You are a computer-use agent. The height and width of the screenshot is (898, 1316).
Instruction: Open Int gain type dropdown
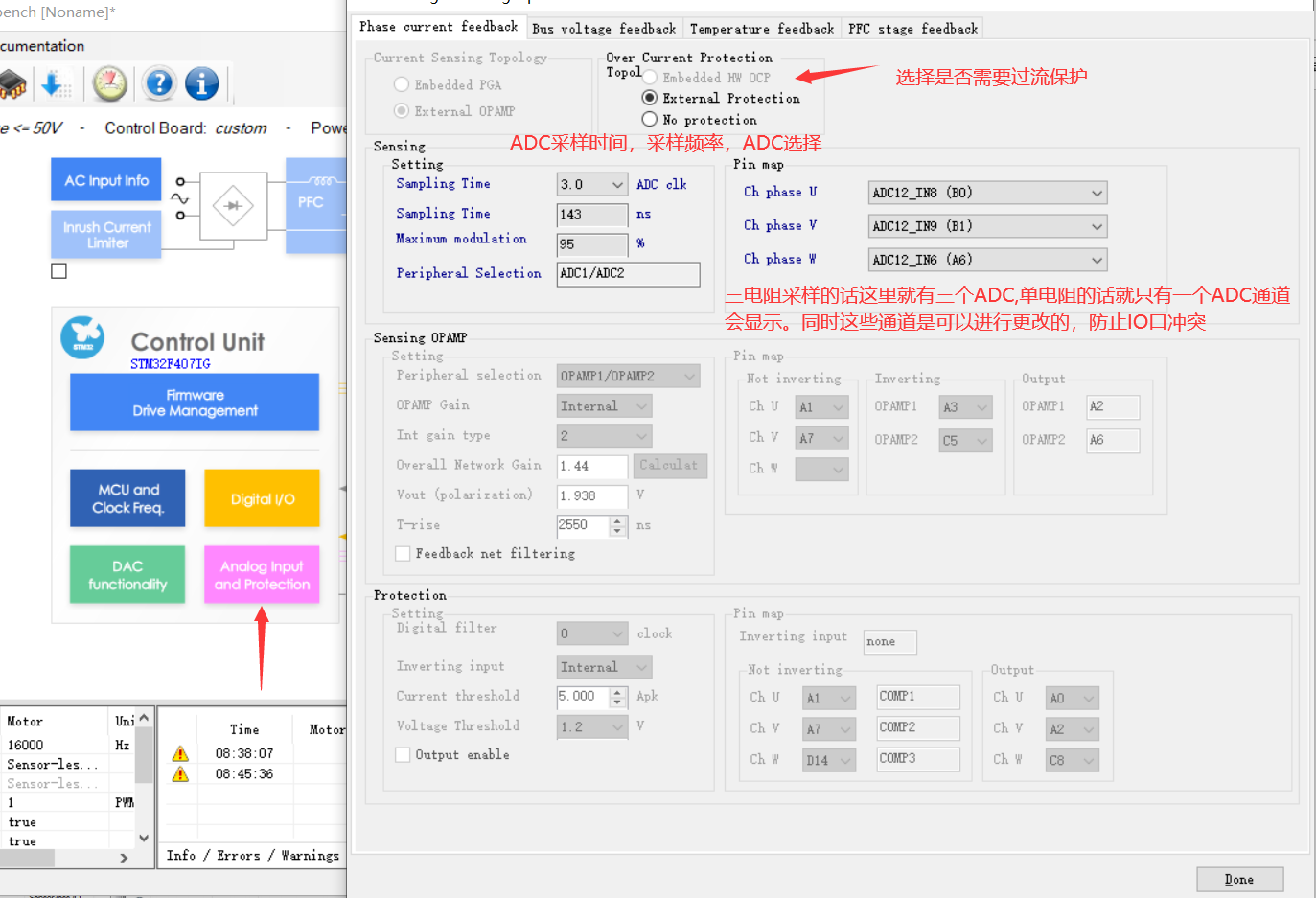click(604, 436)
